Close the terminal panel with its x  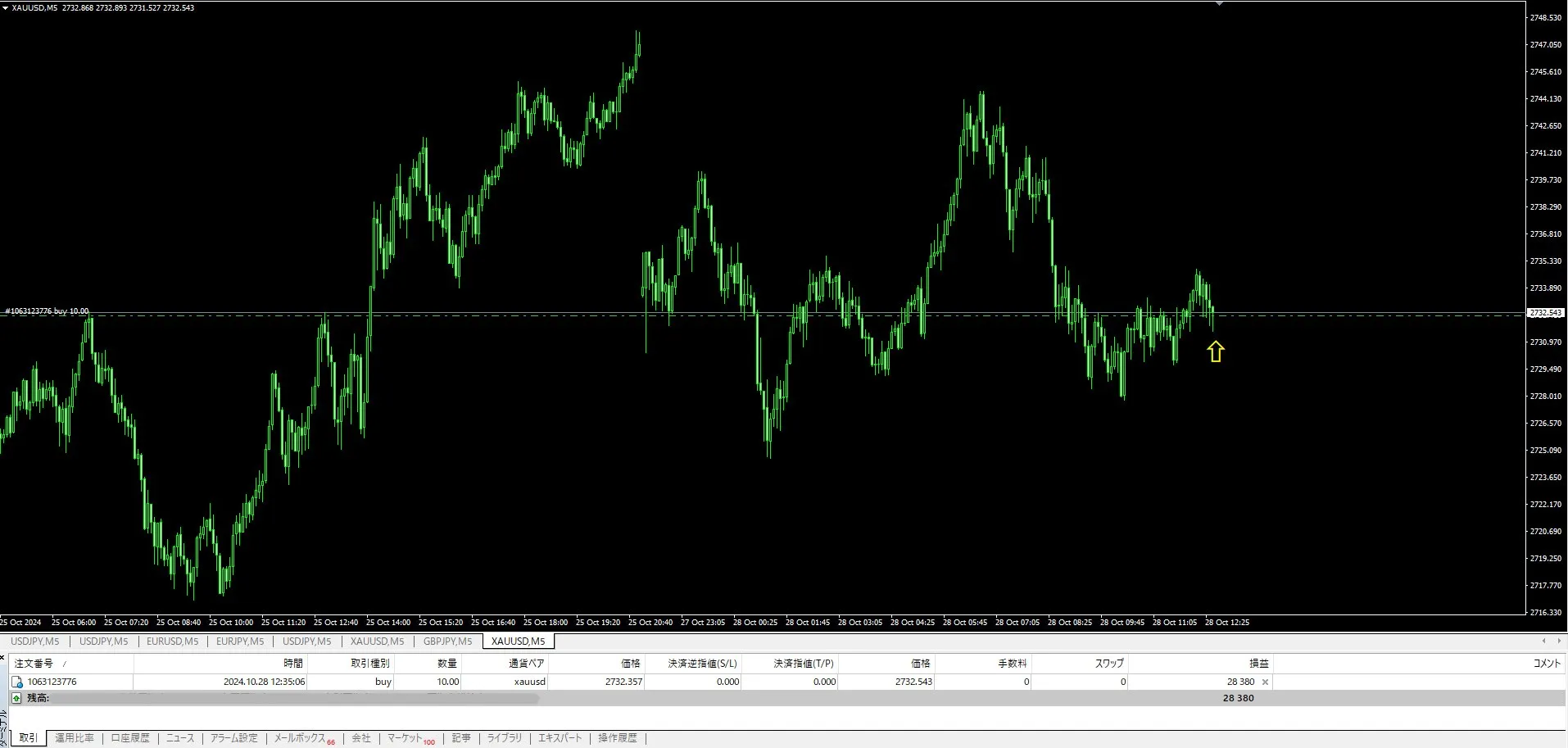(3, 656)
